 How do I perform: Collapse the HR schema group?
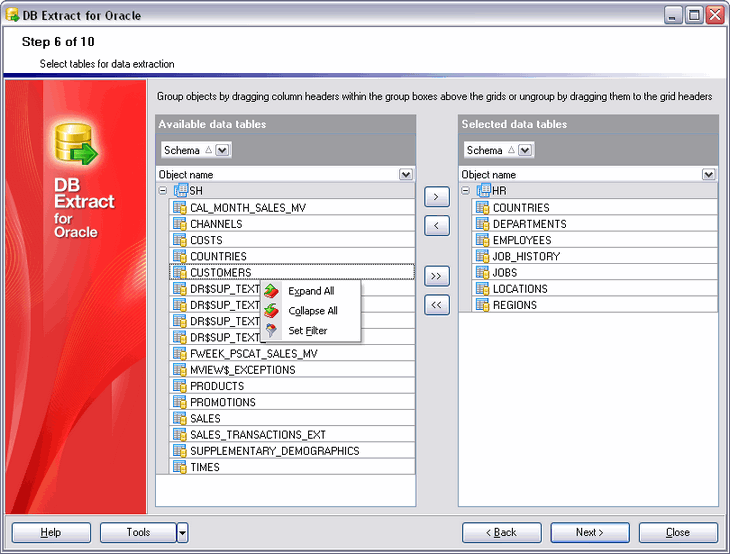[466, 190]
